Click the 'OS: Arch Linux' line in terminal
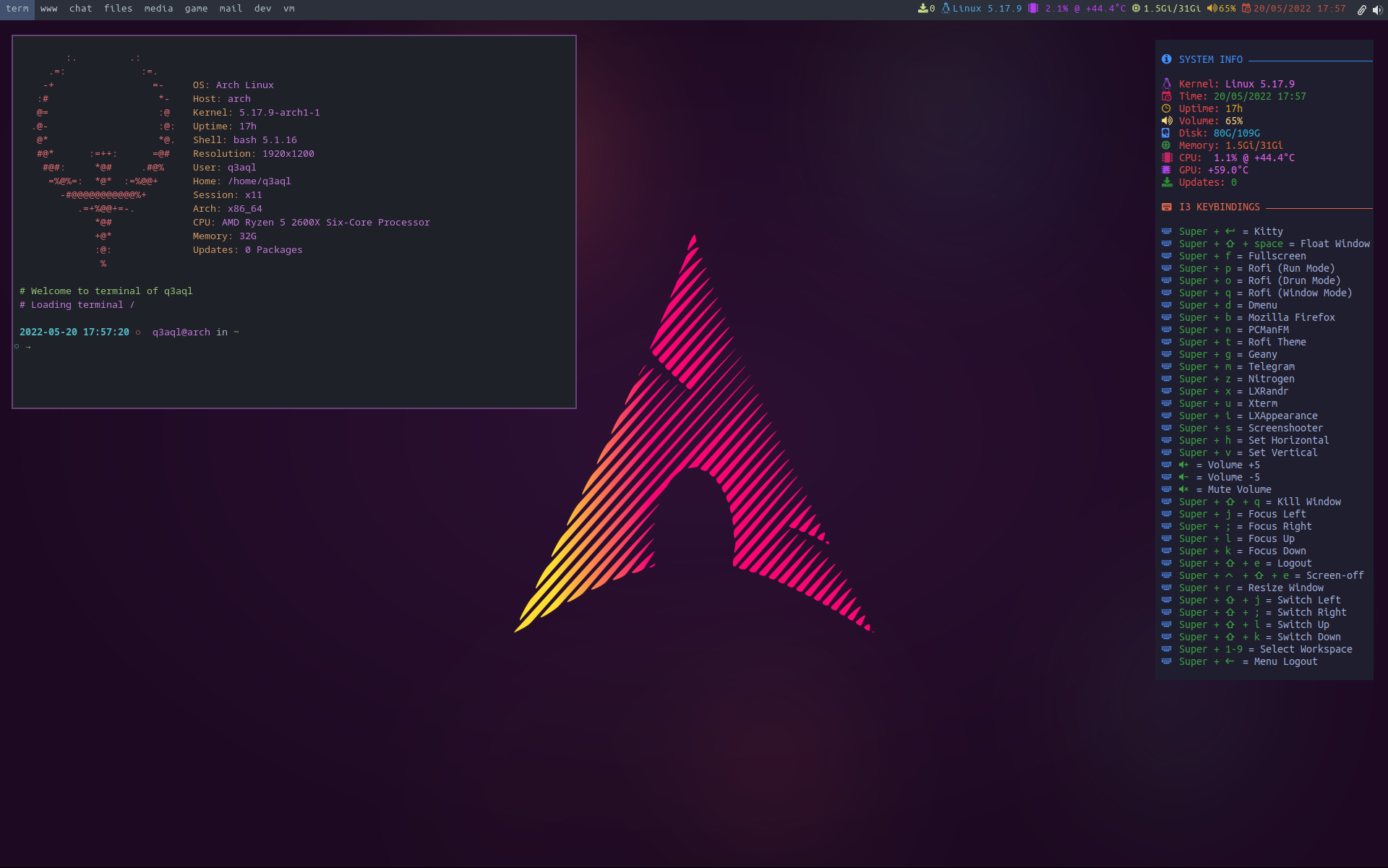Image resolution: width=1388 pixels, height=868 pixels. pos(233,85)
